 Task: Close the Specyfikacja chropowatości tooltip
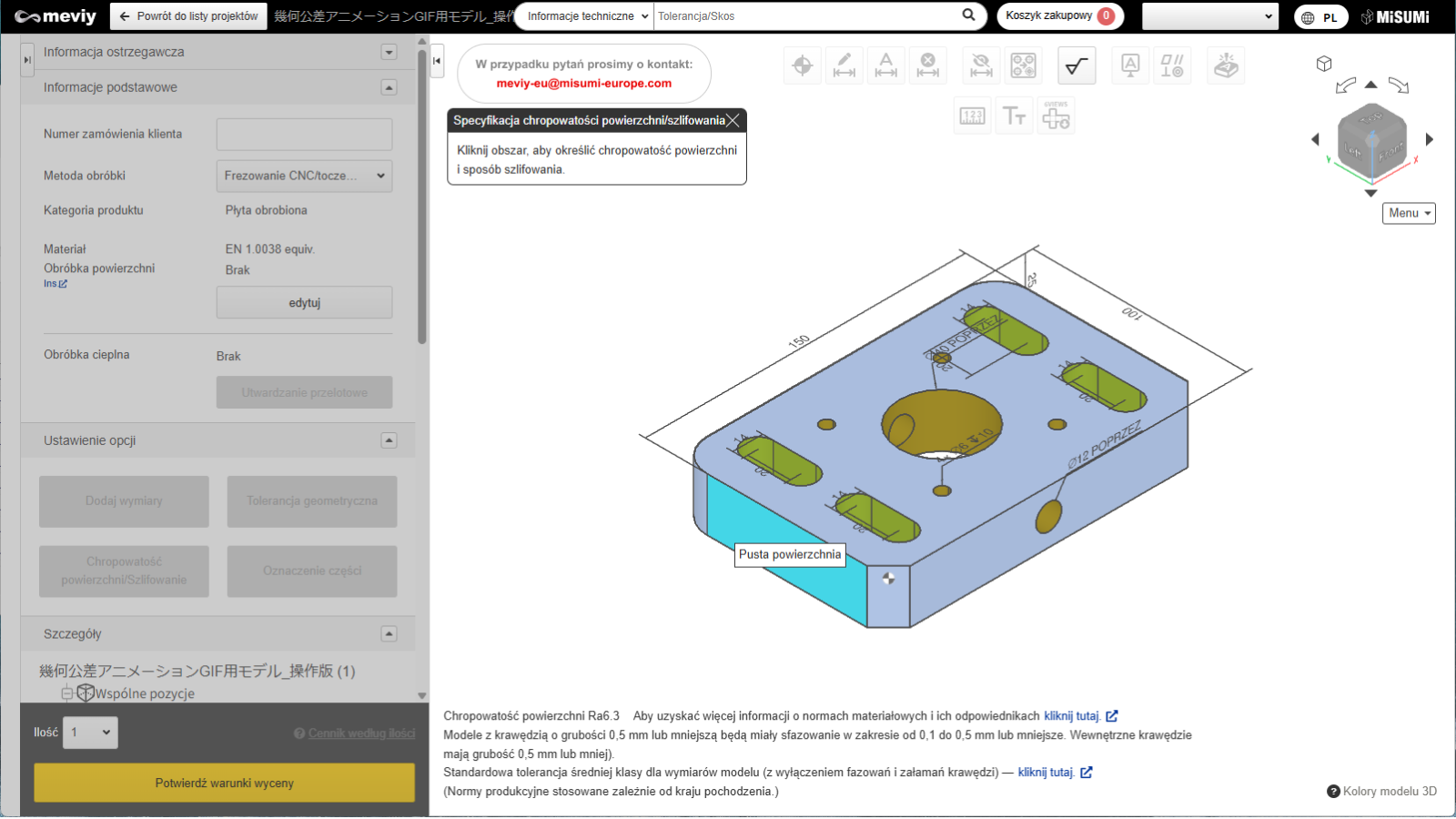click(733, 120)
